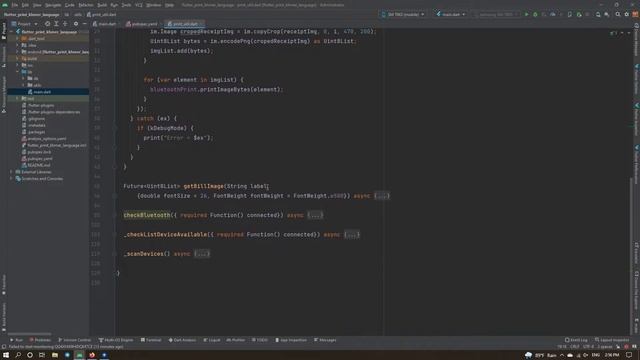The height and width of the screenshot is (360, 640).
Task: Expand the folded _checkListDeviceAvailable body
Action: 352,235
